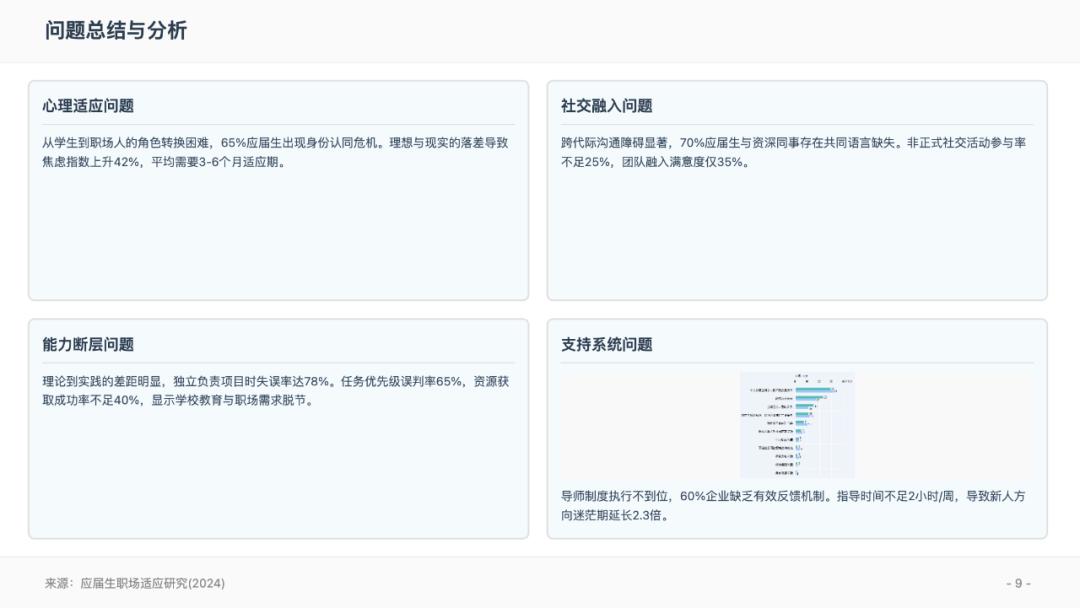Click the slide title 问题总结与分析

point(115,30)
